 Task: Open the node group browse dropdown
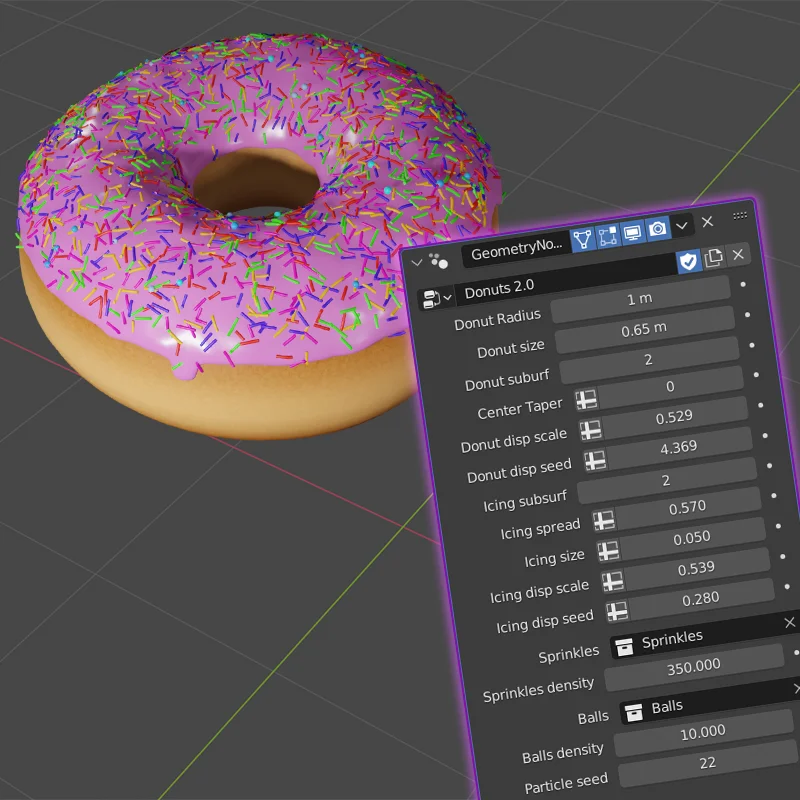pos(433,299)
